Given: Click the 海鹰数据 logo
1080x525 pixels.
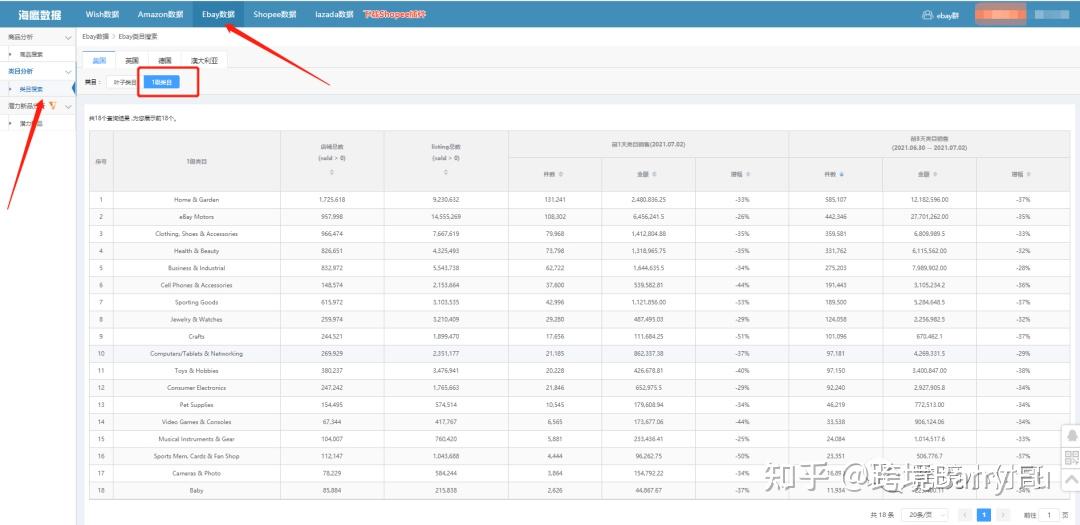Looking at the screenshot, I should pos(39,14).
